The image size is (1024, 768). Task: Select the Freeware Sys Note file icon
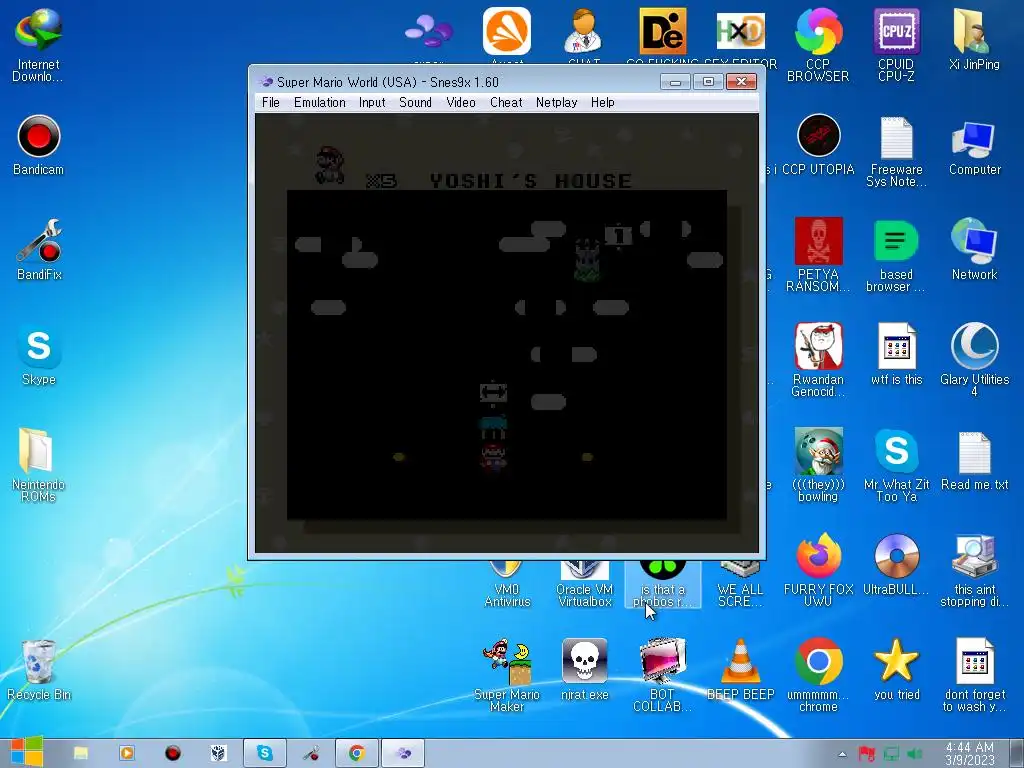[x=896, y=152]
